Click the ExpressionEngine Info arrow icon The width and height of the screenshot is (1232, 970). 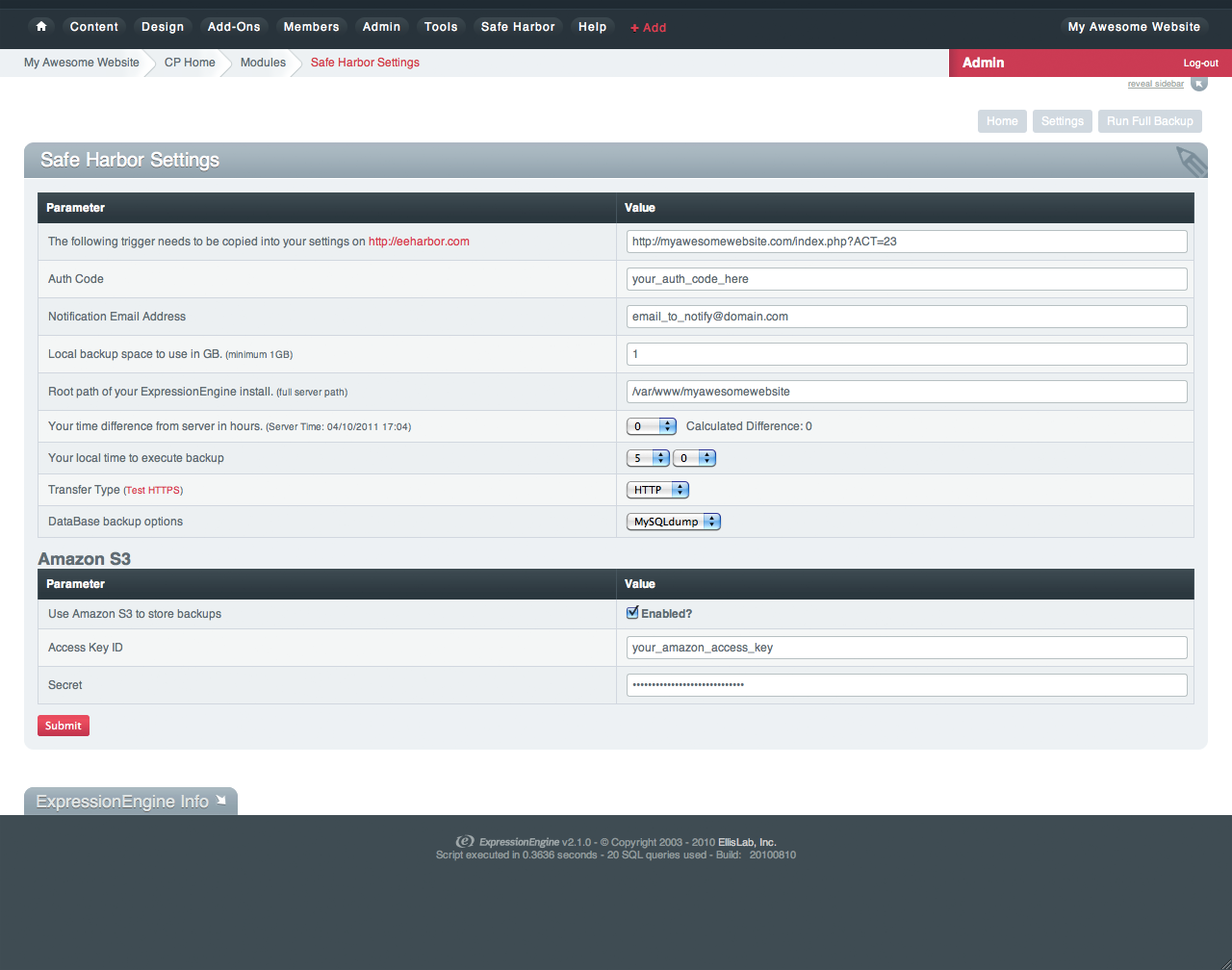coord(221,800)
